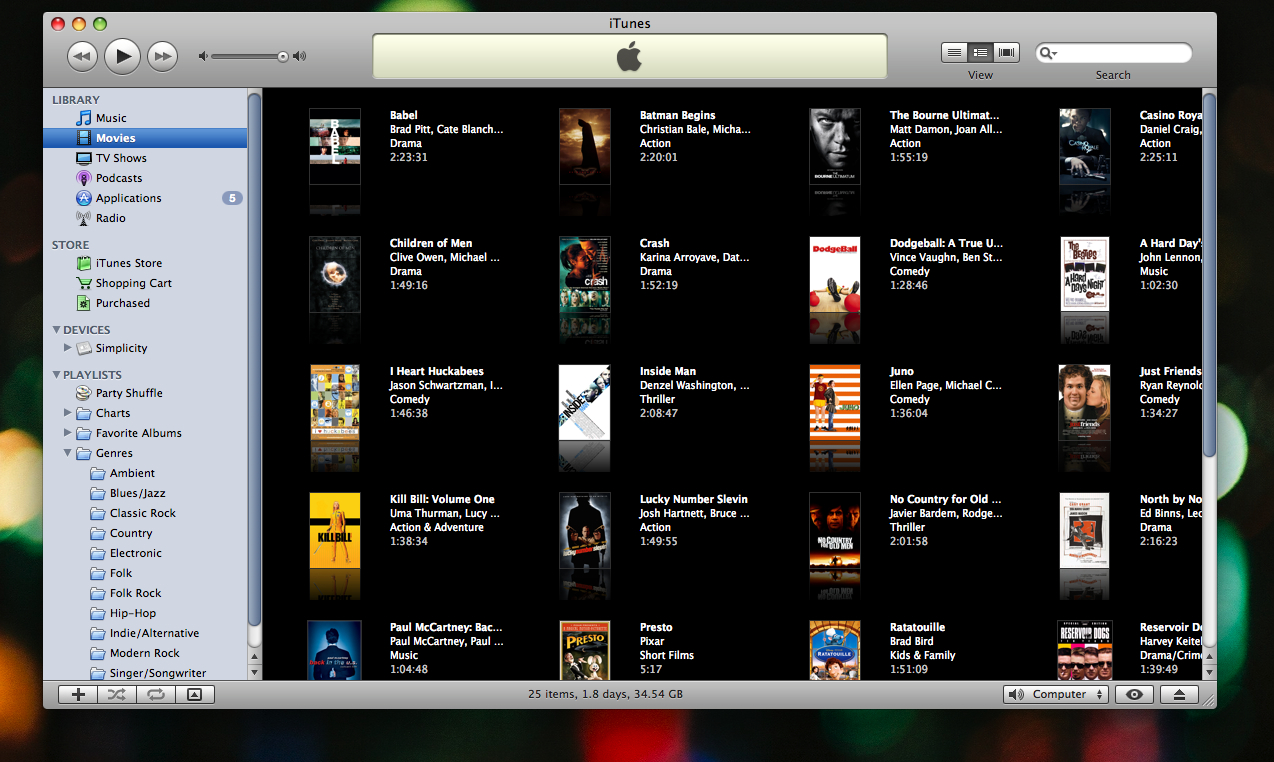Switch to list view

(x=954, y=52)
